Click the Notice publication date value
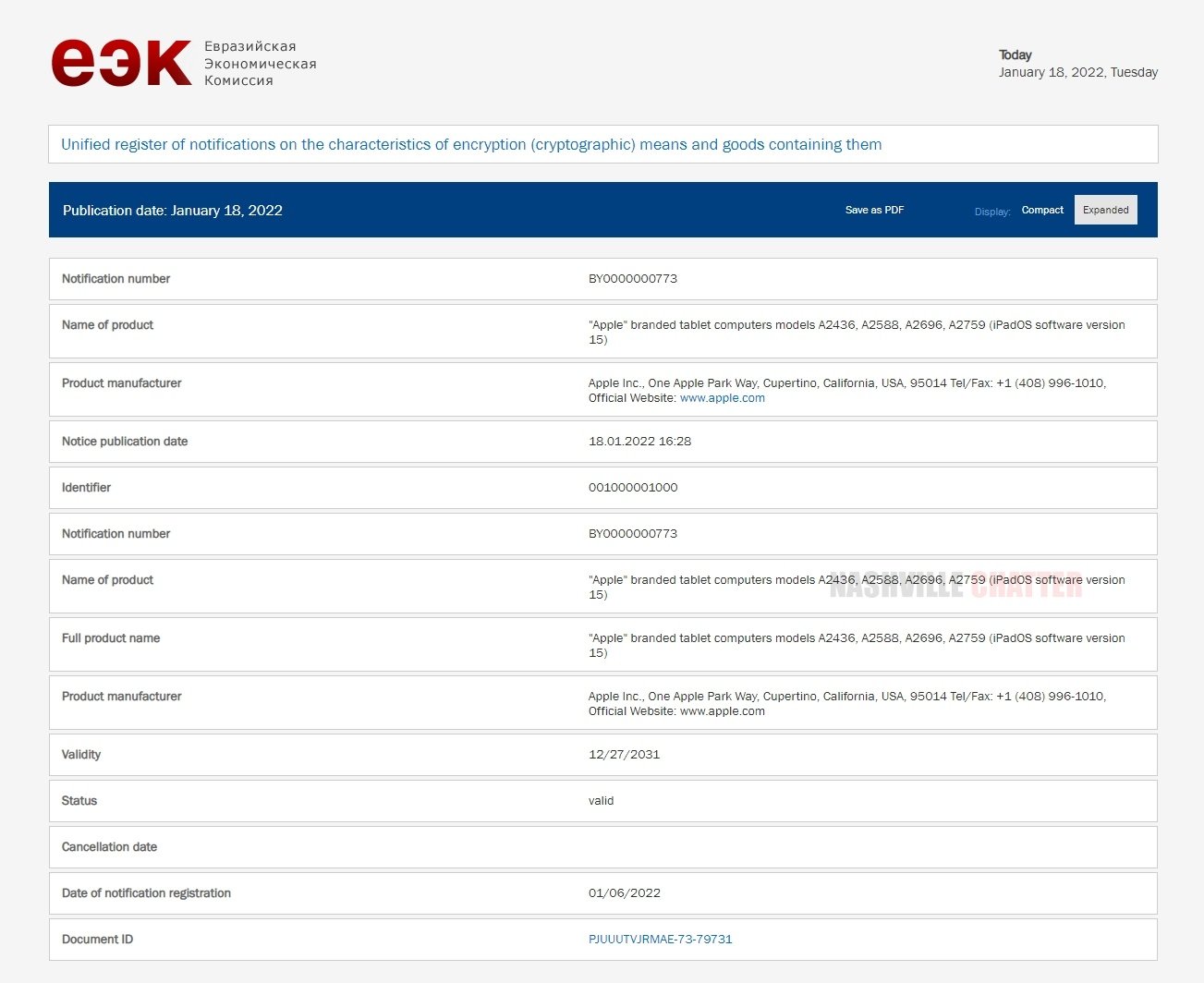This screenshot has height=983, width=1204. (639, 442)
